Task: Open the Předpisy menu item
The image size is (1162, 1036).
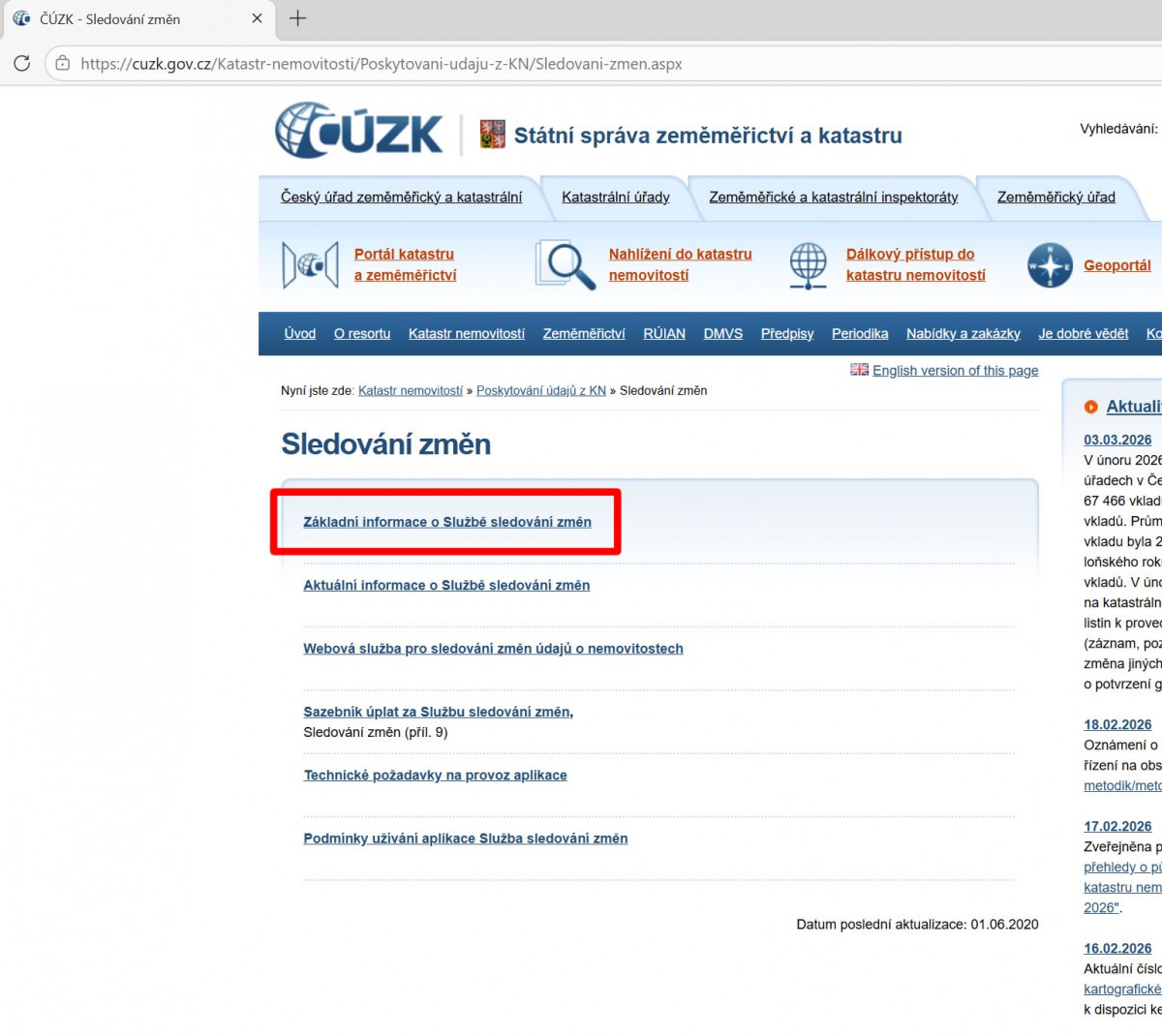Action: click(x=786, y=334)
